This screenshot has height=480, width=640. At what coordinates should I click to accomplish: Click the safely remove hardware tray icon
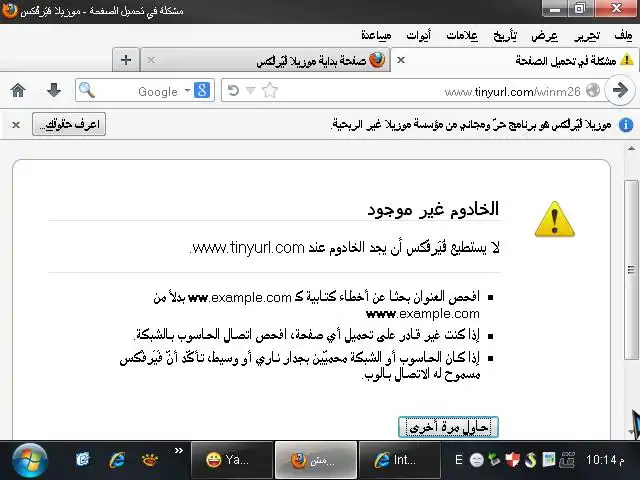tap(494, 460)
